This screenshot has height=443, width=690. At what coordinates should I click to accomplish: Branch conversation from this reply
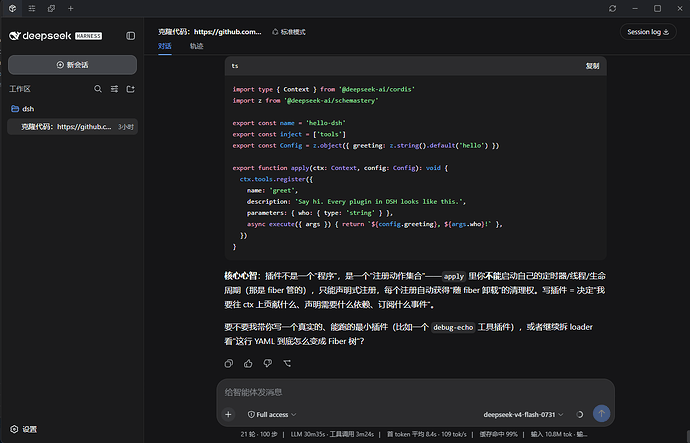click(287, 363)
